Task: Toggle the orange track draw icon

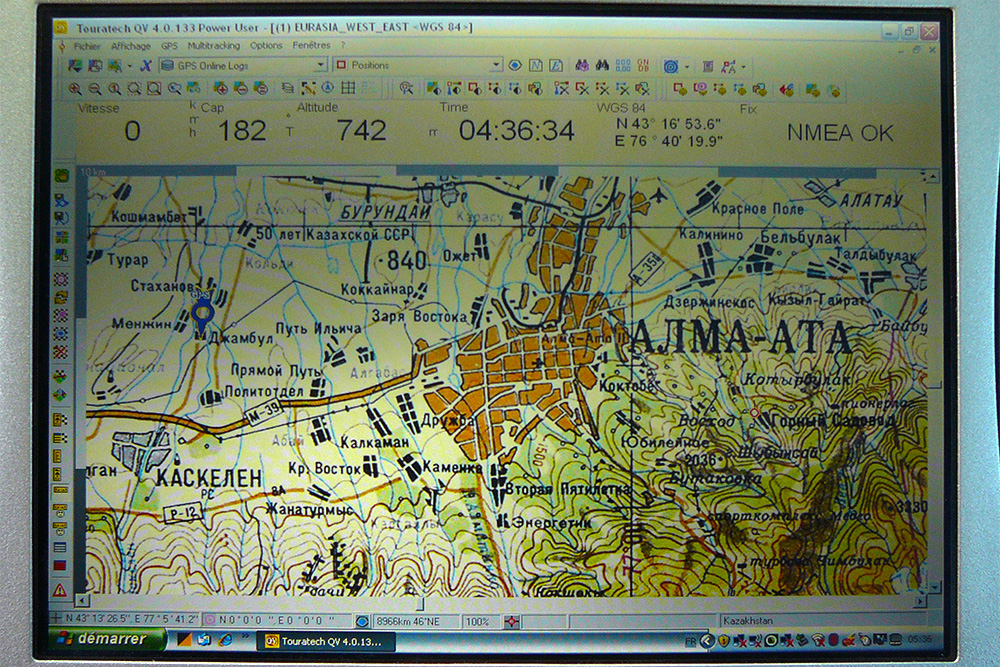Action: 308,89
